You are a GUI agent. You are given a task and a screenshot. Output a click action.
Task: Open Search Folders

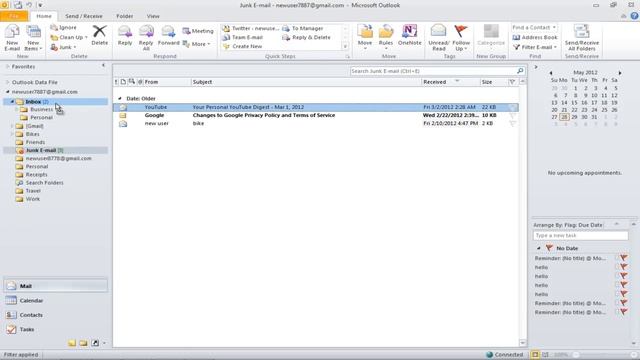[x=44, y=183]
